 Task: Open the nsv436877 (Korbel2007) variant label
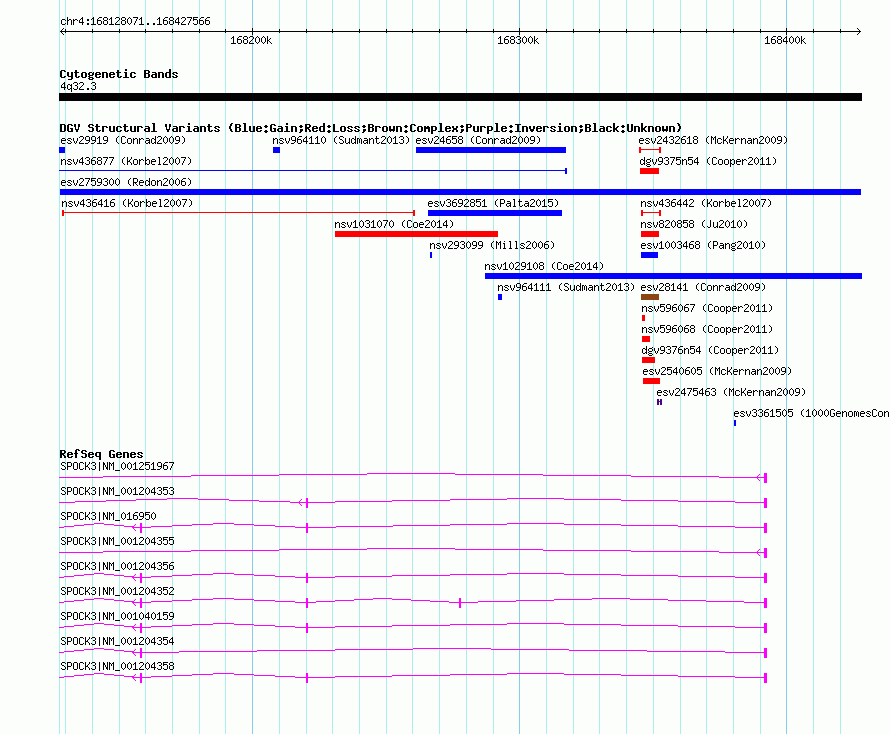pyautogui.click(x=126, y=161)
